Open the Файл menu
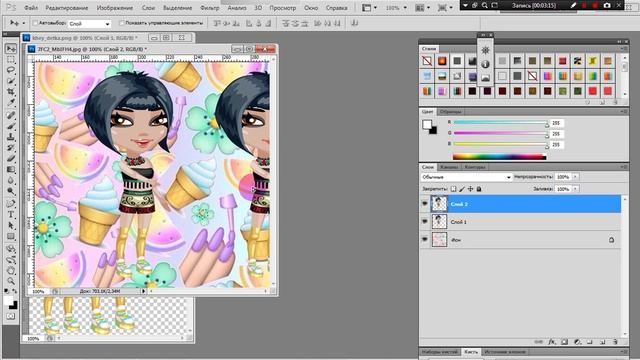640x360 pixels. click(x=31, y=8)
